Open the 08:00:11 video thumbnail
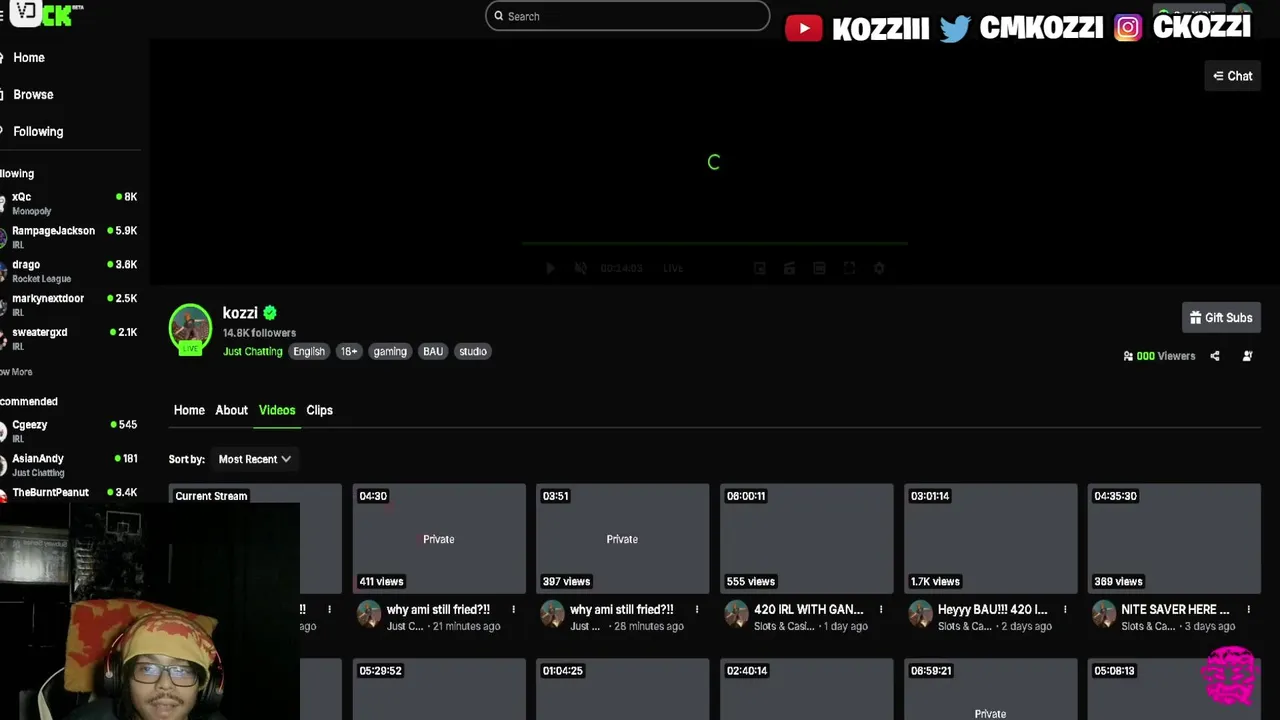Image resolution: width=1280 pixels, height=720 pixels. tap(806, 538)
